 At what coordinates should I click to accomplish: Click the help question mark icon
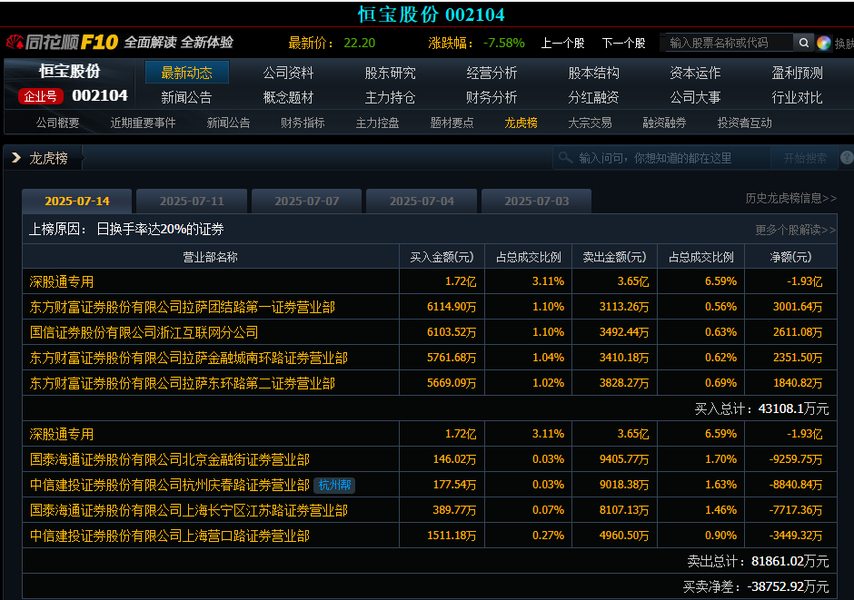[x=847, y=158]
